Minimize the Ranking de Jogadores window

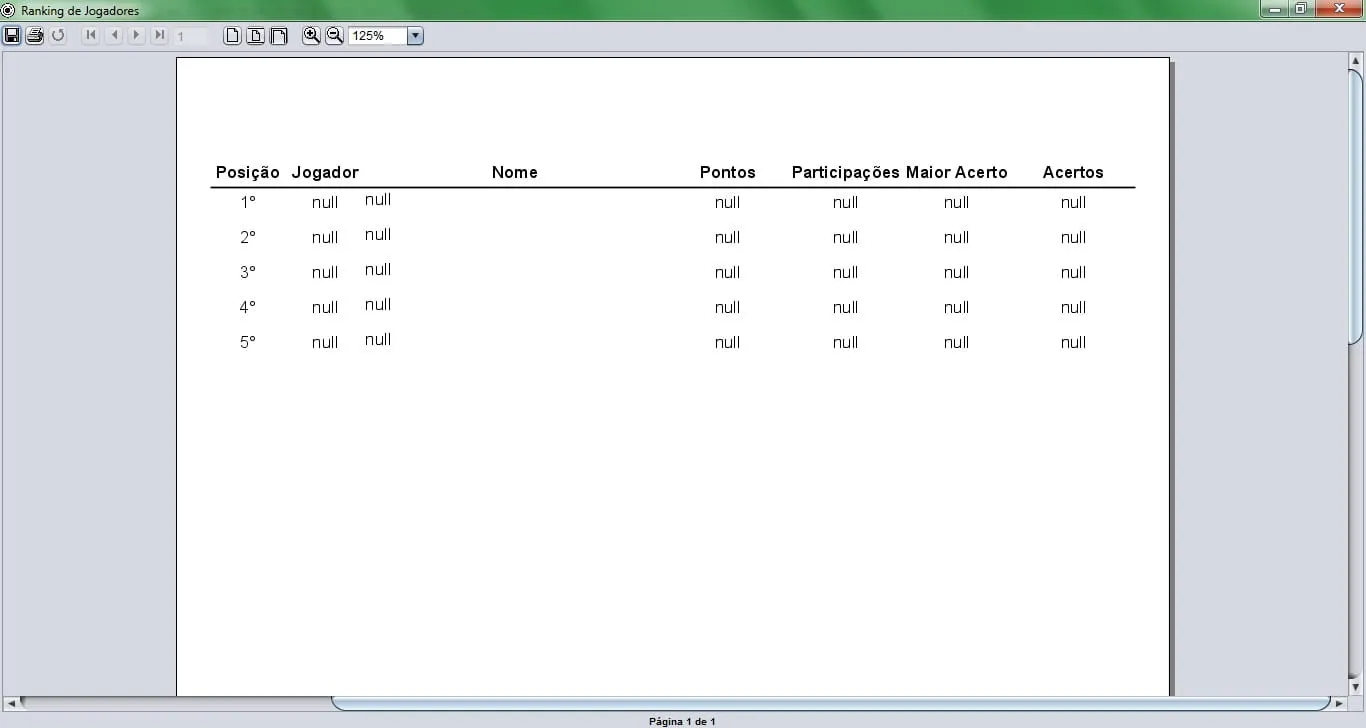pyautogui.click(x=1274, y=9)
